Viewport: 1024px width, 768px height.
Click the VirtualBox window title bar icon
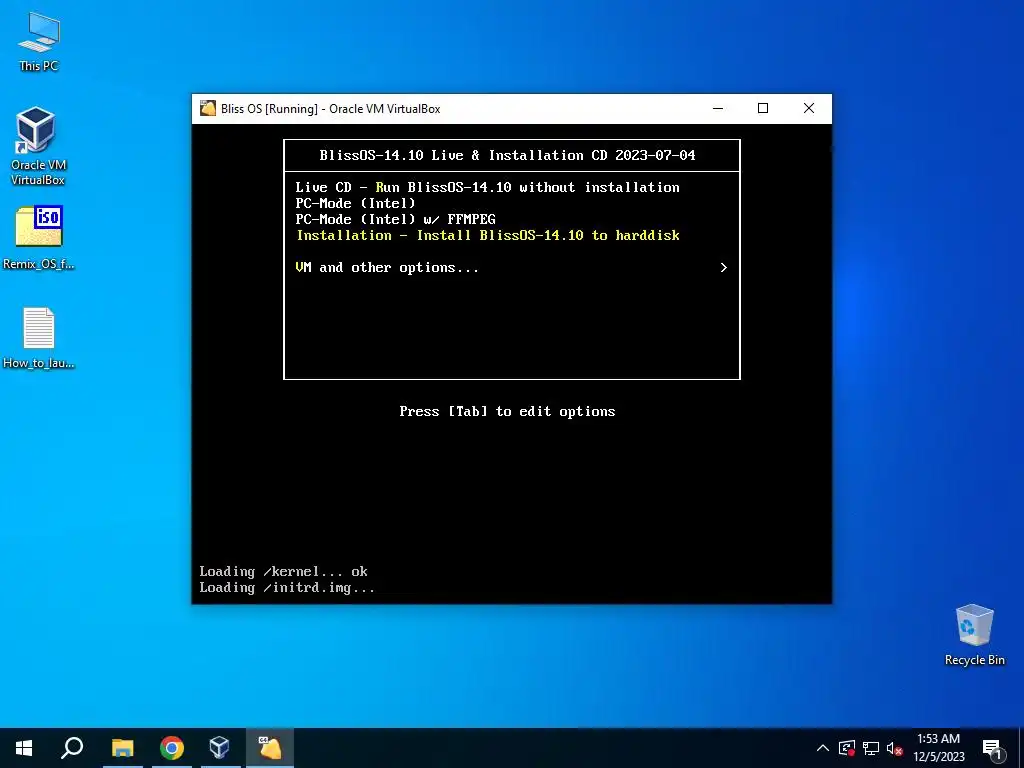point(208,108)
